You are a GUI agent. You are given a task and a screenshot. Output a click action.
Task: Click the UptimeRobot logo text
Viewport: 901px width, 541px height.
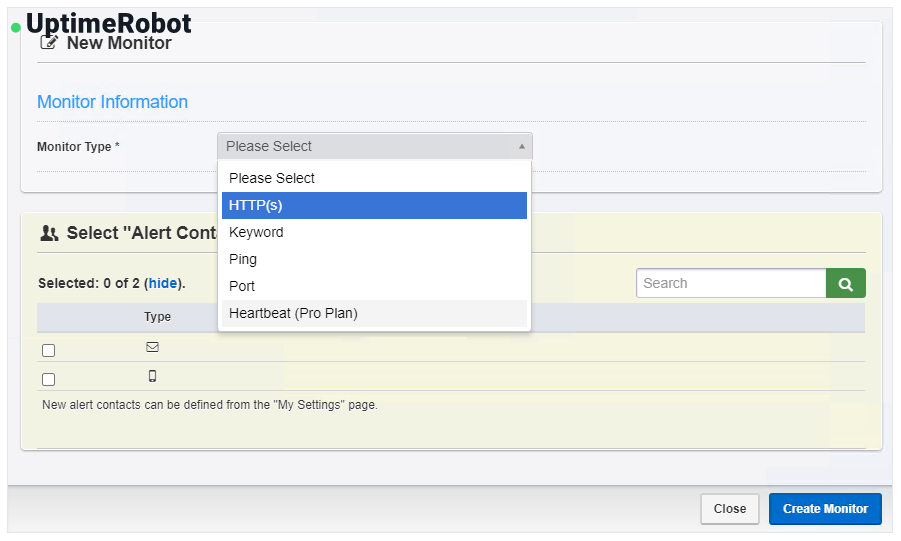[108, 24]
